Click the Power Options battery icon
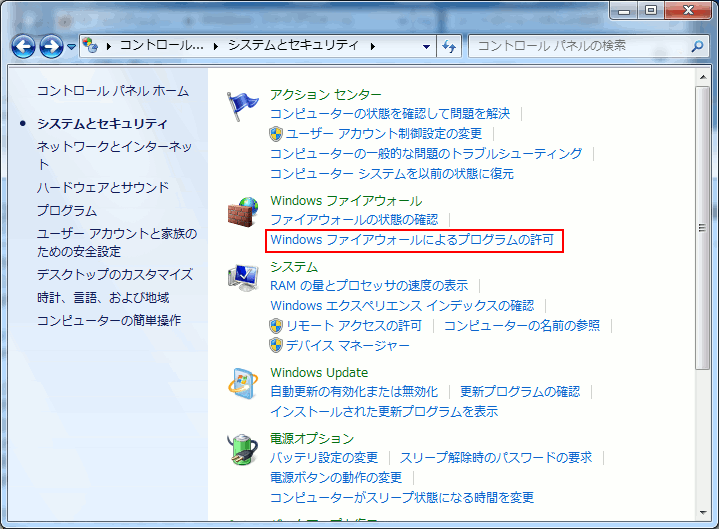This screenshot has width=719, height=529. click(243, 451)
